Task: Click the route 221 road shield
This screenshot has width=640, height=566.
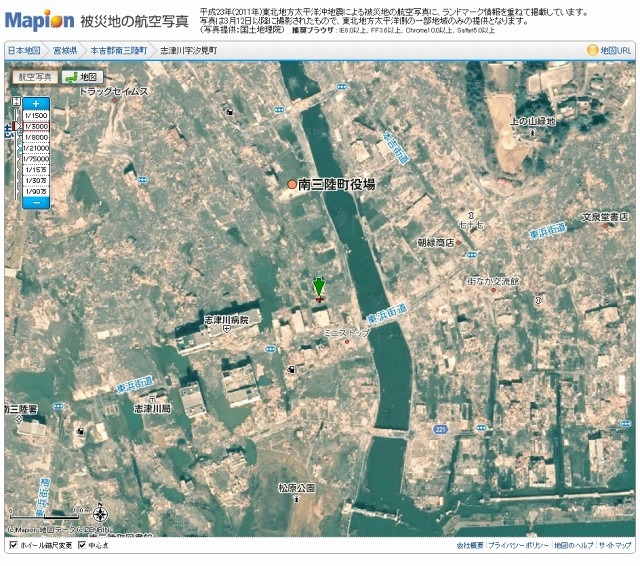Action: (x=440, y=429)
